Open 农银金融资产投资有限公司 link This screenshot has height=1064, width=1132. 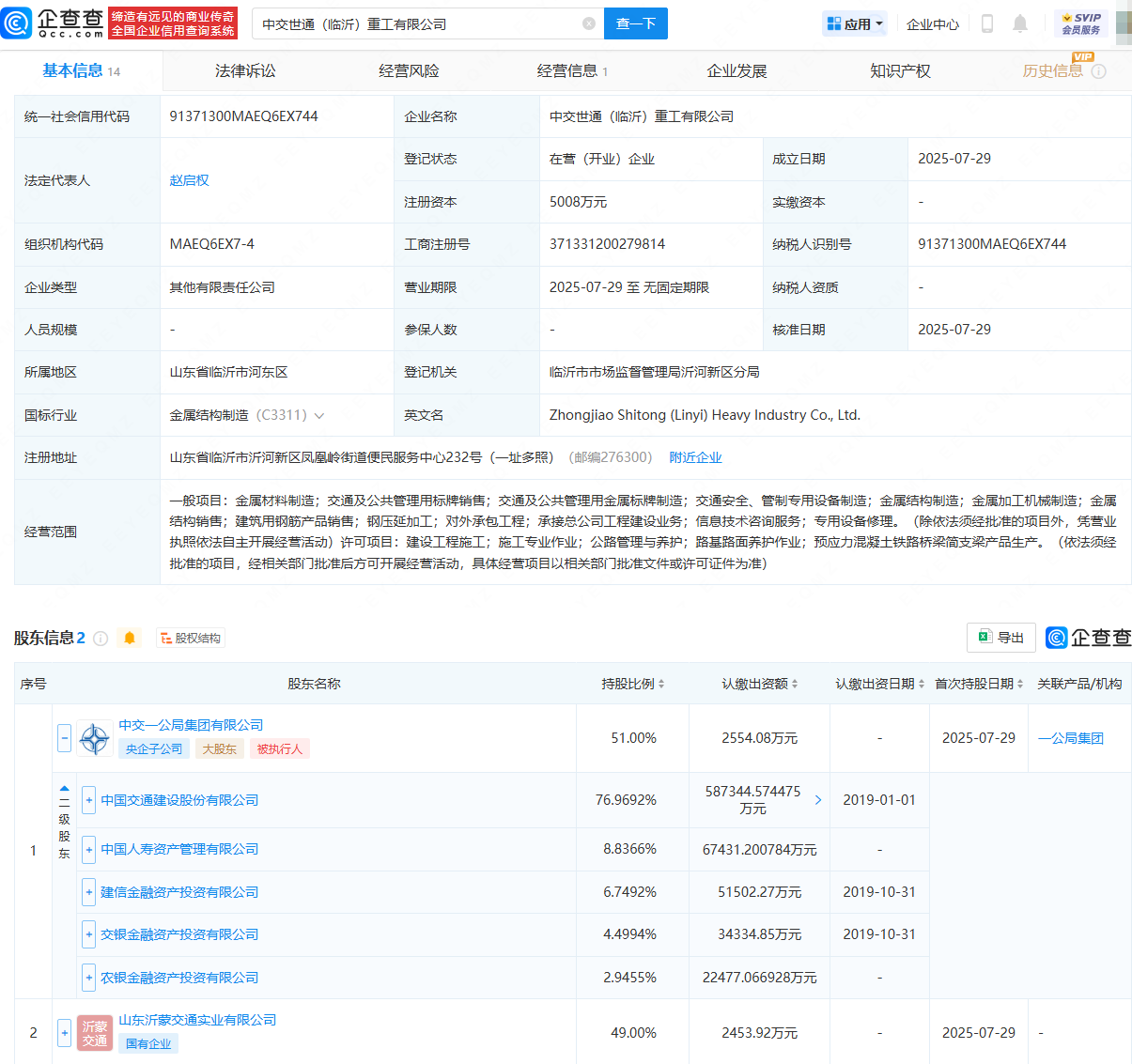[179, 978]
